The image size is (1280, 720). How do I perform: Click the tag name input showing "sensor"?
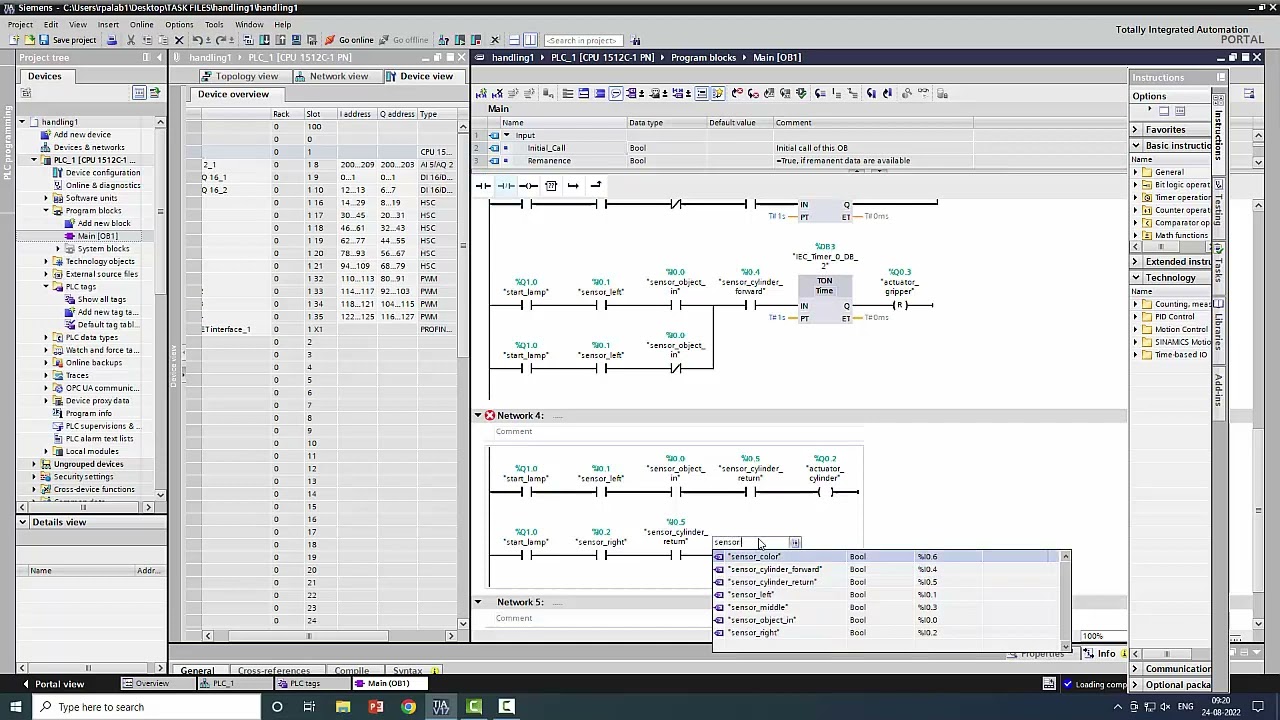(x=750, y=543)
